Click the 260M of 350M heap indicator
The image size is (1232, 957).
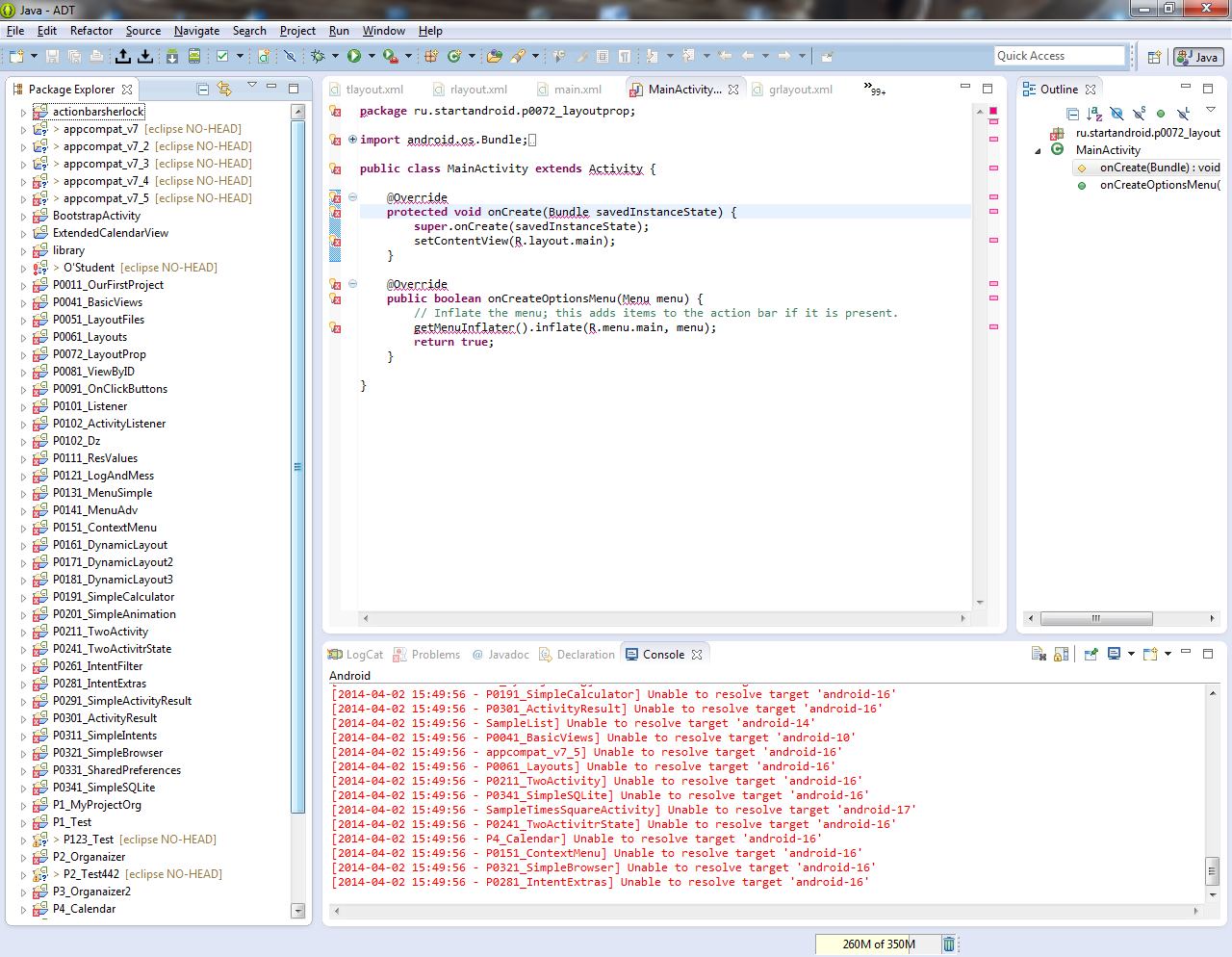878,944
